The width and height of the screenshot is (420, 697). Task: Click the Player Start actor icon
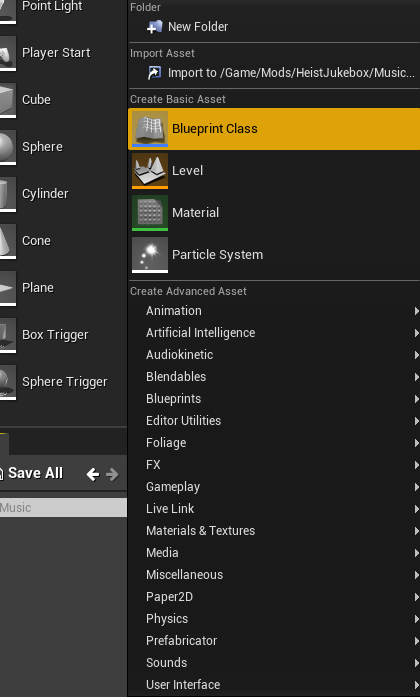(x=8, y=53)
